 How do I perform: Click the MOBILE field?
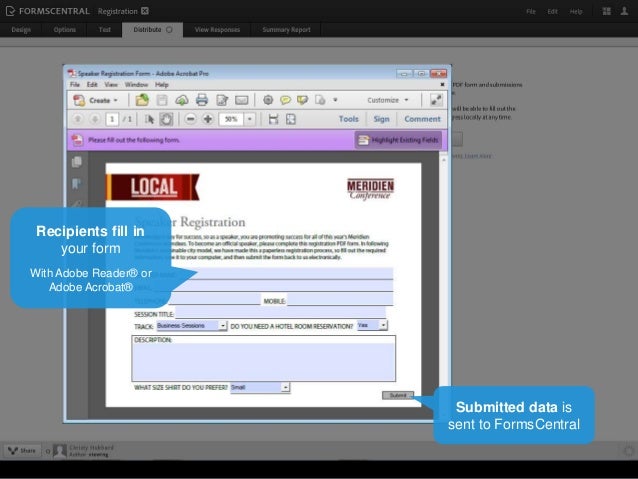click(x=340, y=300)
